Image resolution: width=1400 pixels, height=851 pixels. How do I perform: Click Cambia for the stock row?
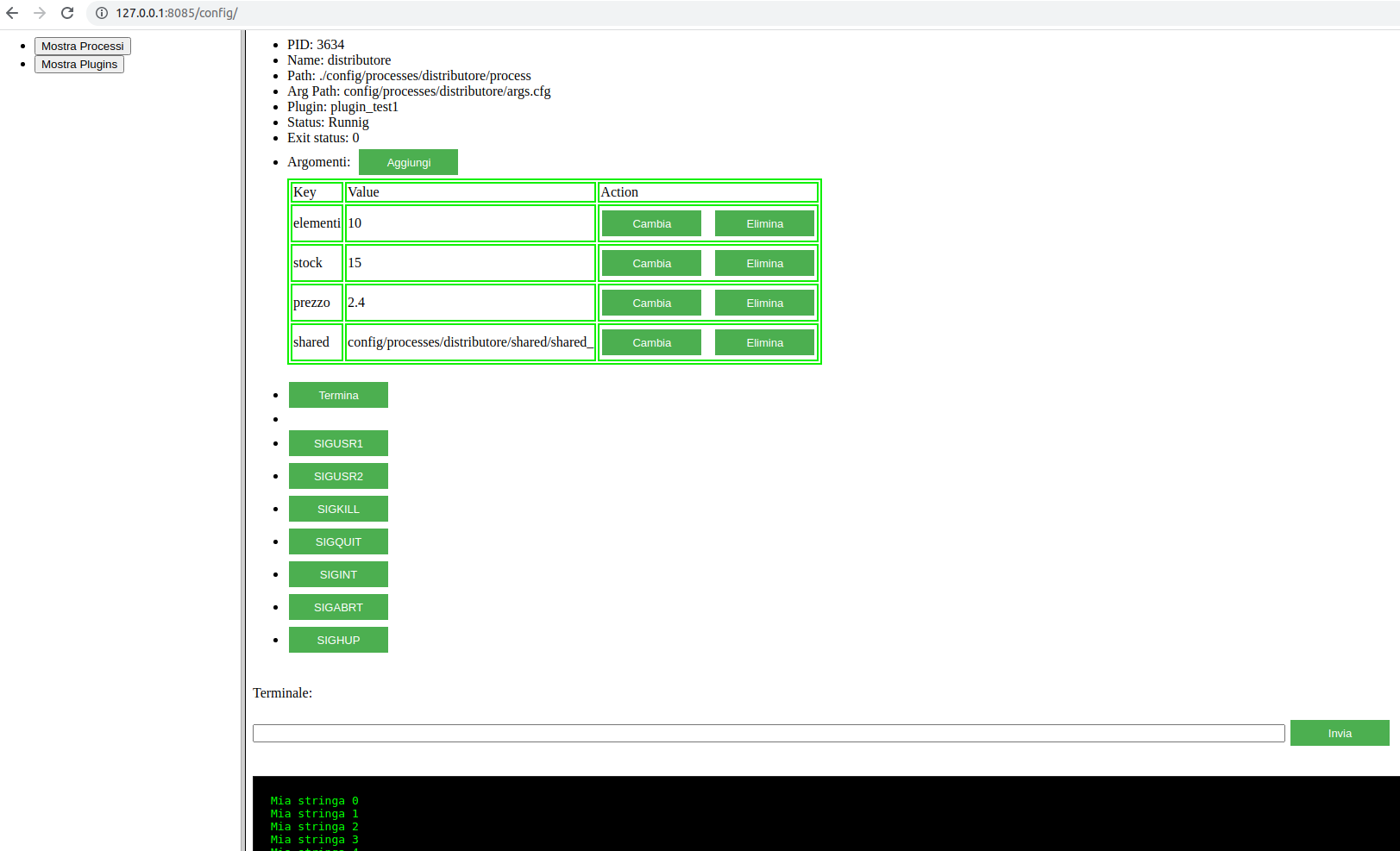tap(651, 263)
